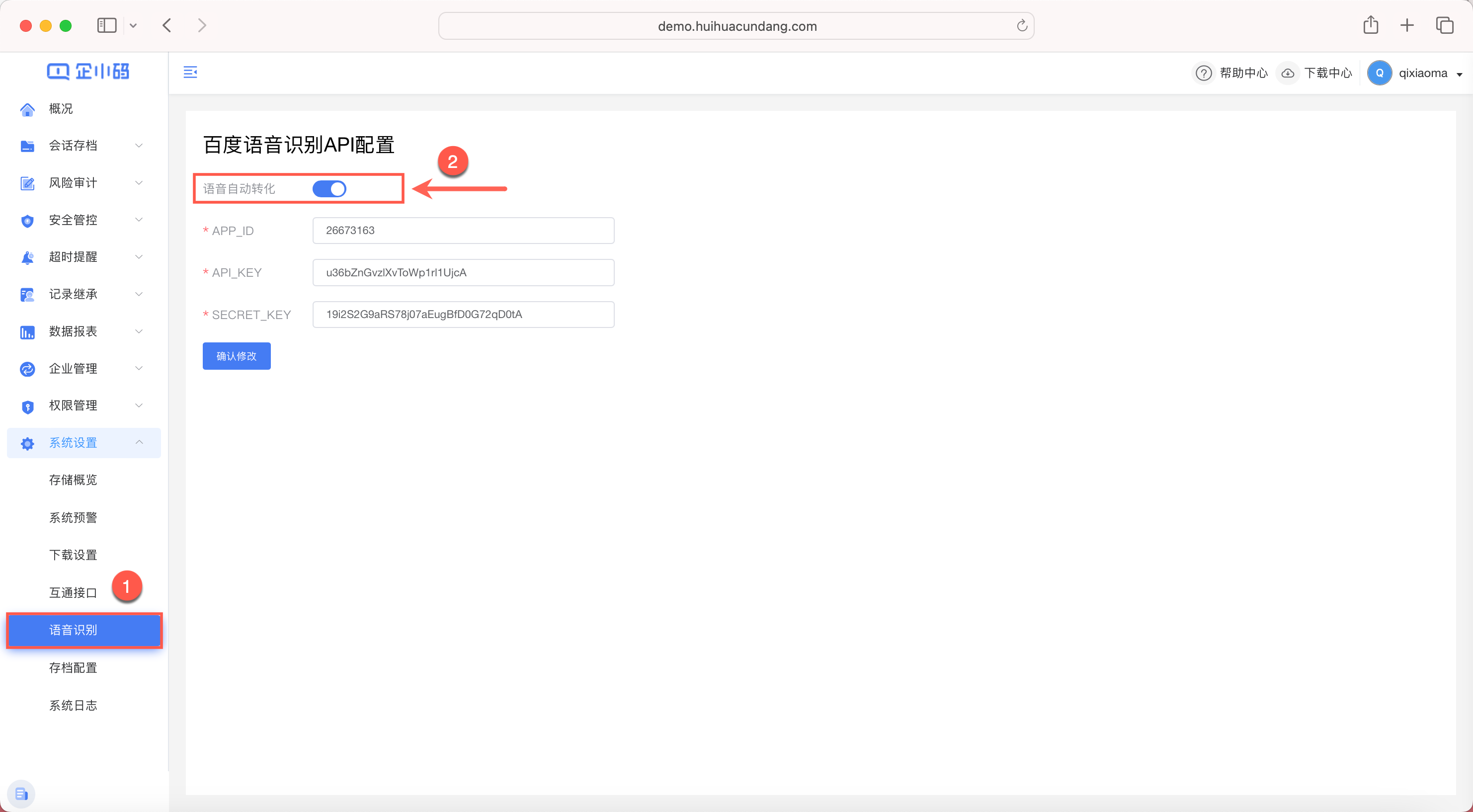Open Safari sidebar options dropdown arrow
The width and height of the screenshot is (1473, 812).
point(133,25)
